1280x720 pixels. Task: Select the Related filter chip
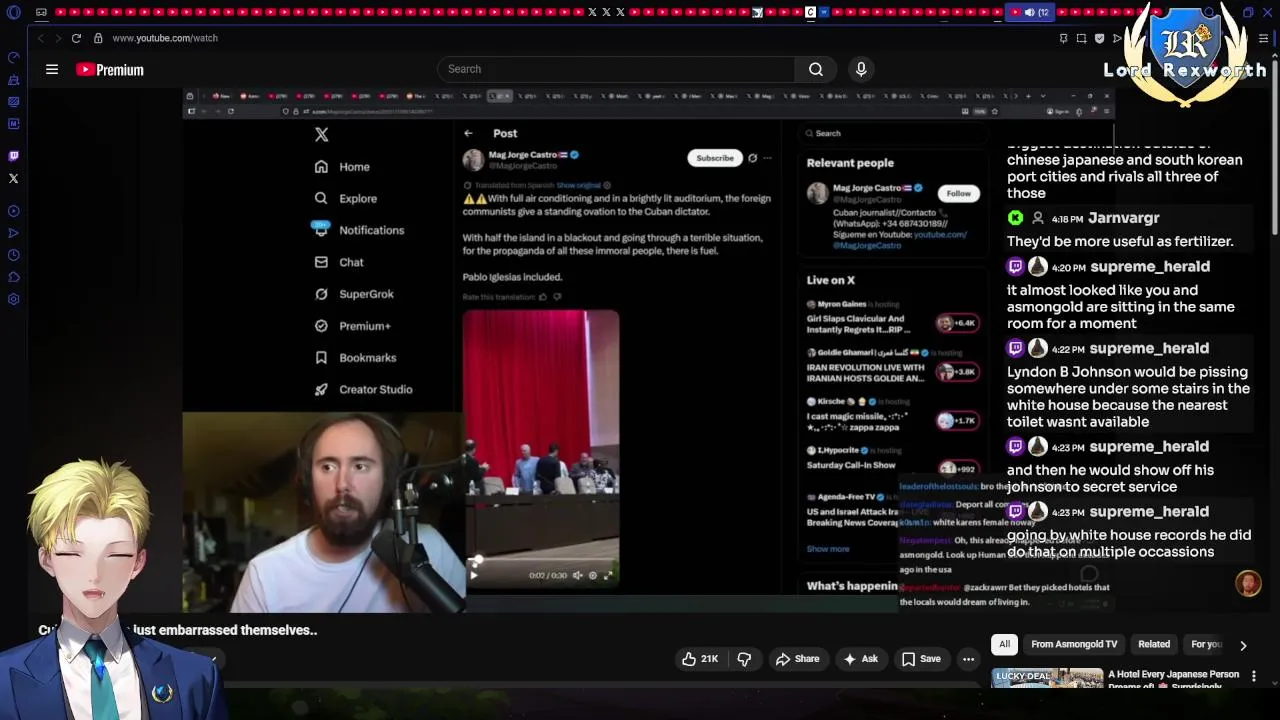[x=1153, y=644]
